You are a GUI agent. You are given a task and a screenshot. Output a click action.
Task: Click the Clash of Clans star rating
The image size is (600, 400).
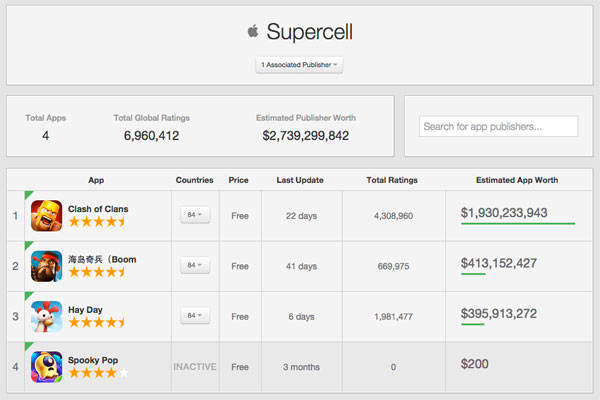pyautogui.click(x=97, y=222)
